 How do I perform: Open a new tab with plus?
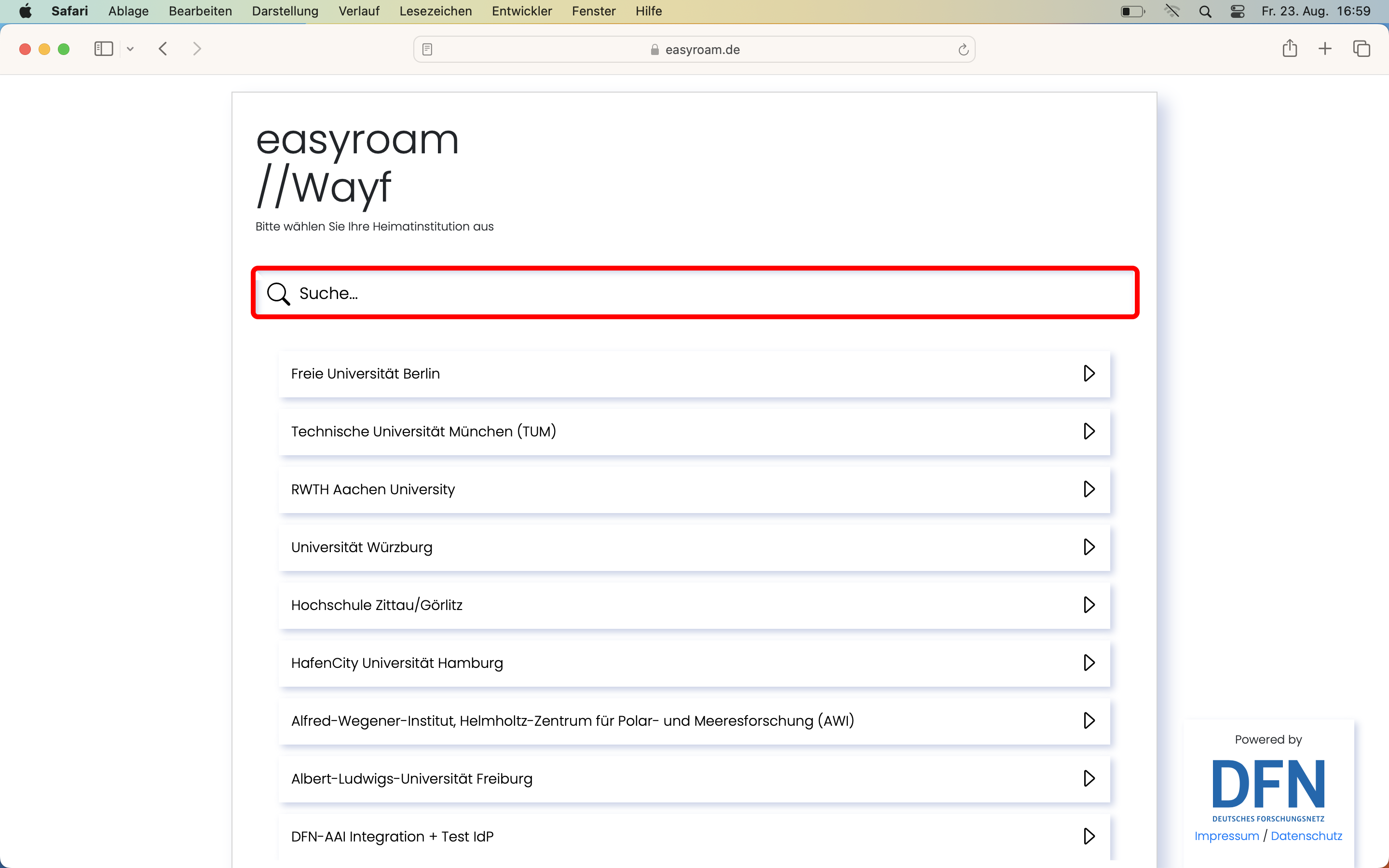pos(1325,49)
